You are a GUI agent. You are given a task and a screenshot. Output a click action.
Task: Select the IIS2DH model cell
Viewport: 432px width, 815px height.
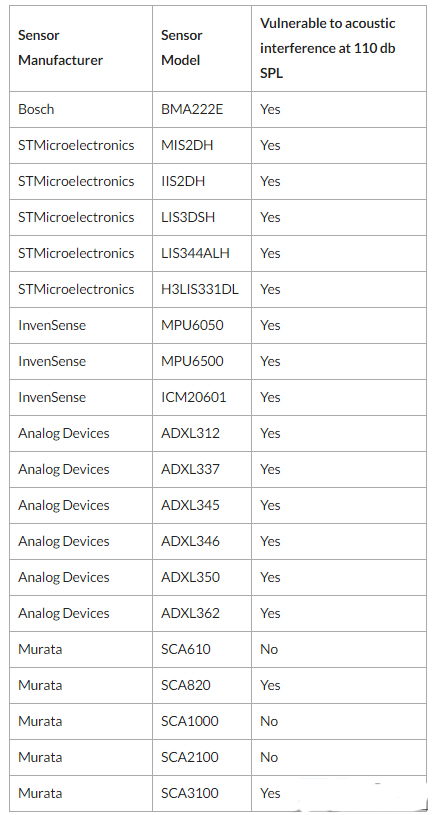click(x=183, y=181)
